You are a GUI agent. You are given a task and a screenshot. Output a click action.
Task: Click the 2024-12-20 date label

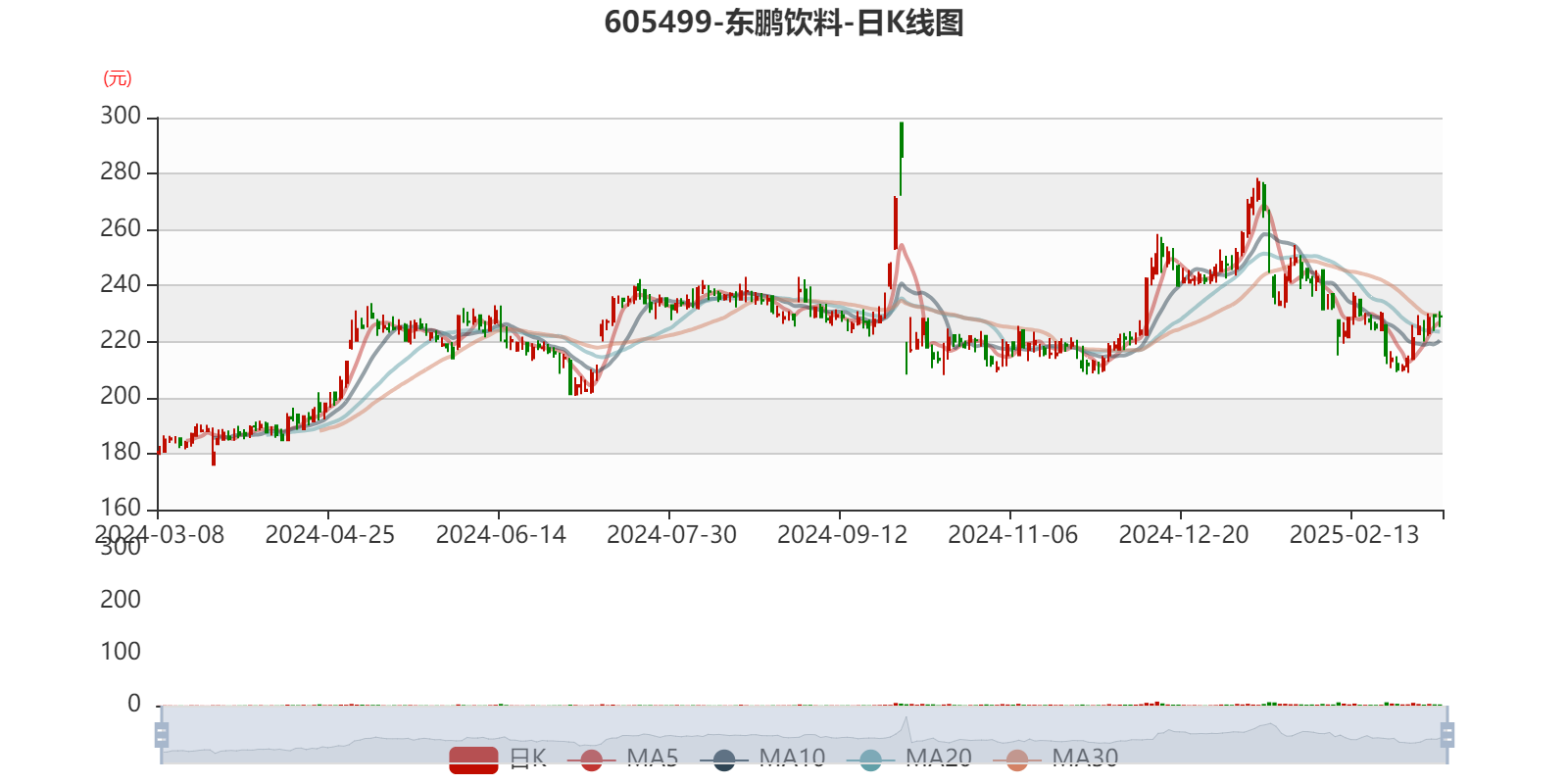click(1184, 535)
